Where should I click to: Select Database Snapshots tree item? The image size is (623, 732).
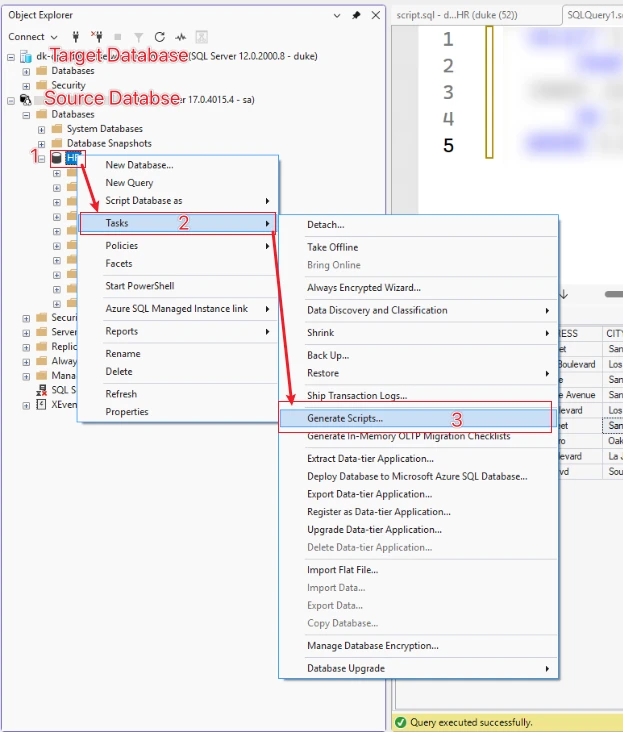pos(109,143)
